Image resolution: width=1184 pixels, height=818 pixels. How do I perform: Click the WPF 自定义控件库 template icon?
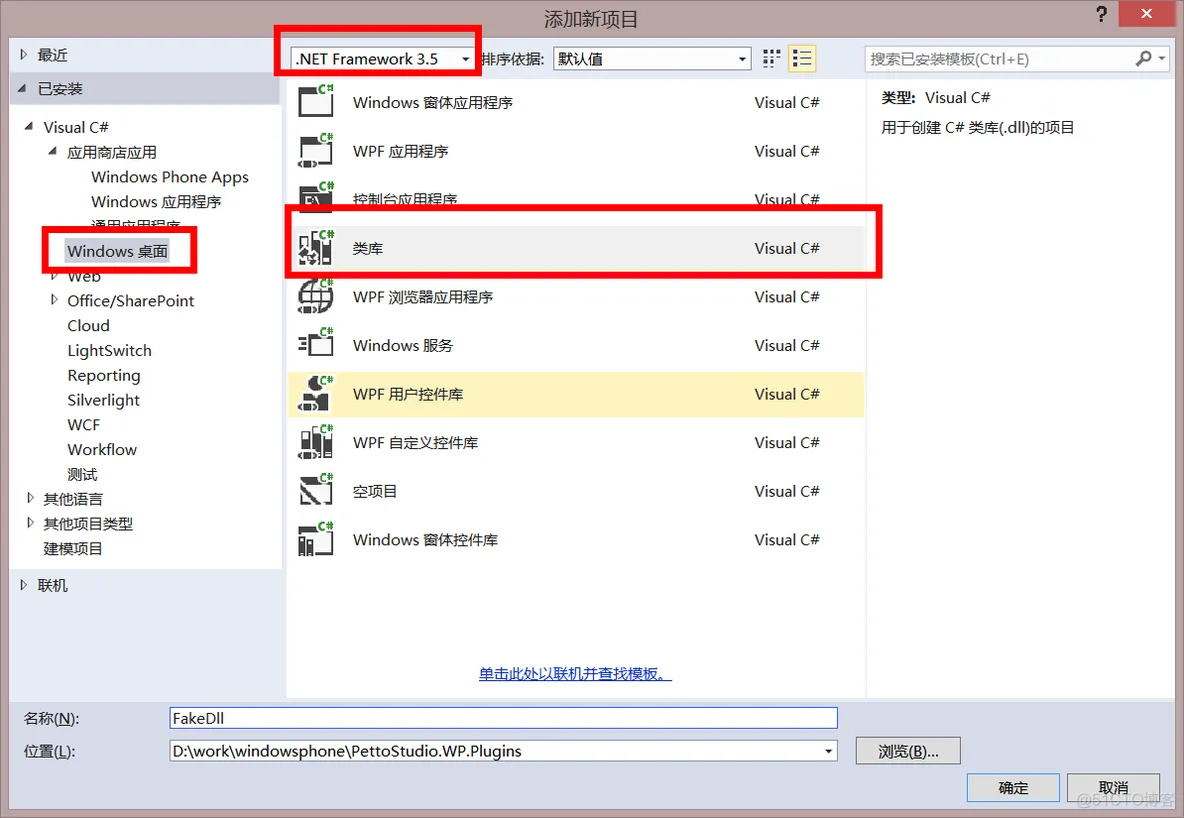coord(316,442)
